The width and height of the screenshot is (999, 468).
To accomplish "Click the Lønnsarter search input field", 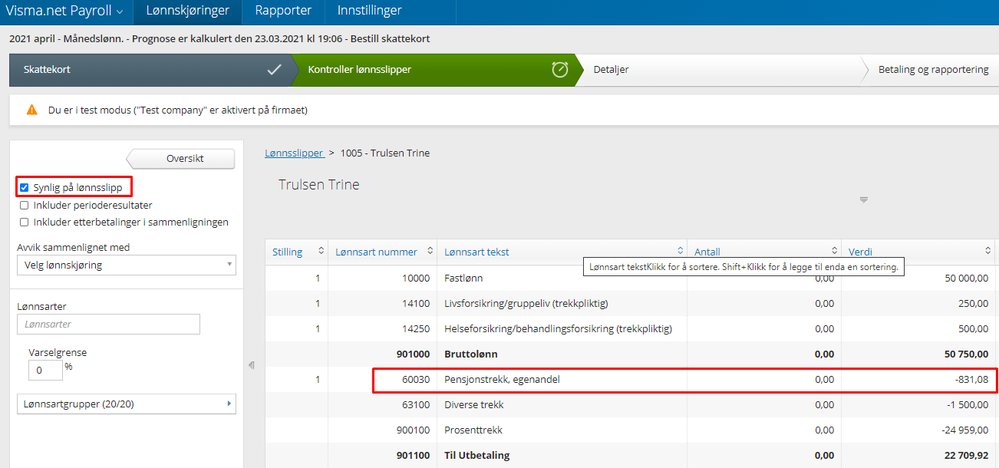I will pyautogui.click(x=108, y=324).
